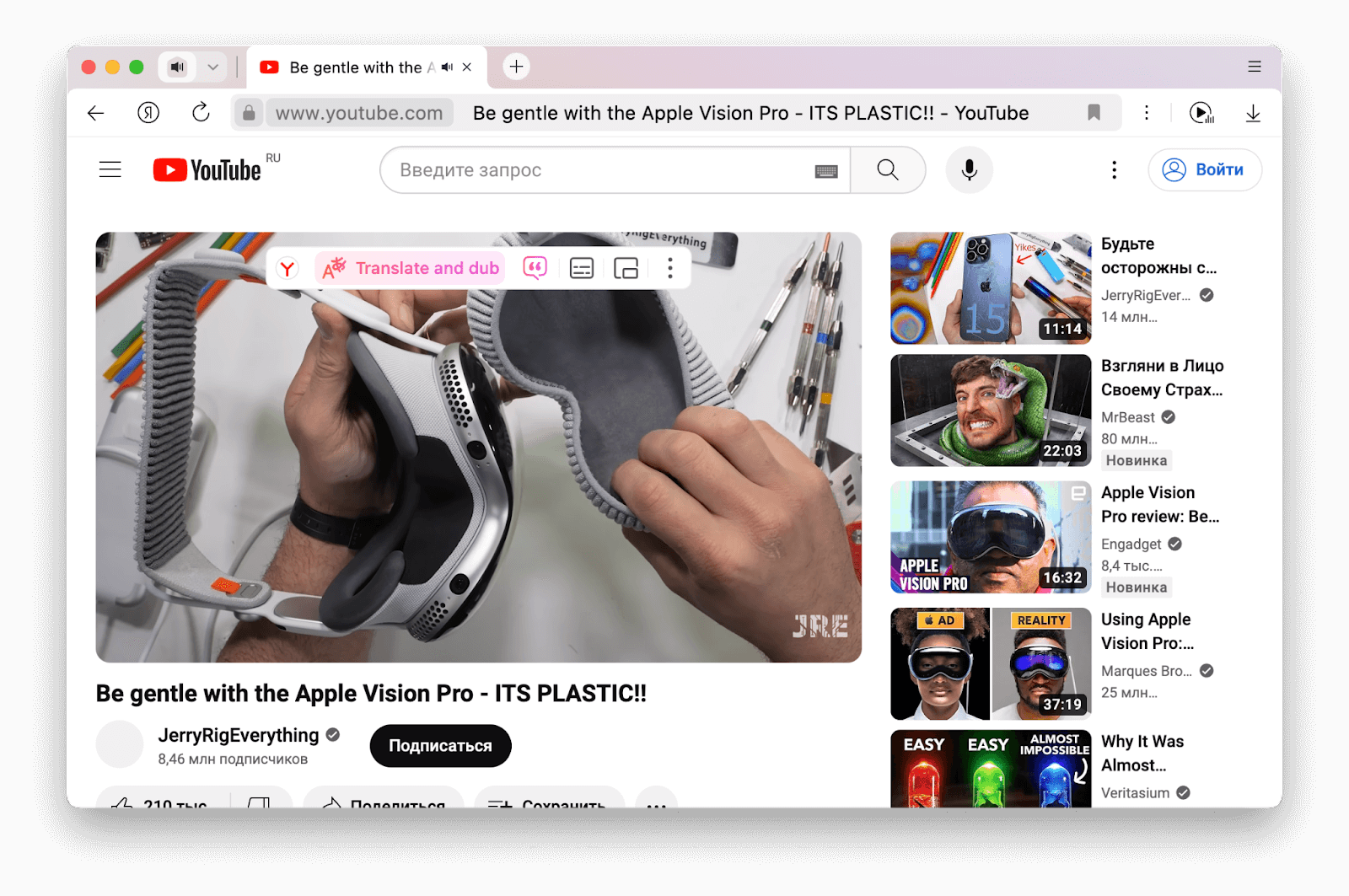This screenshot has width=1349, height=896.
Task: Open a new tab with plus button
Action: click(516, 67)
